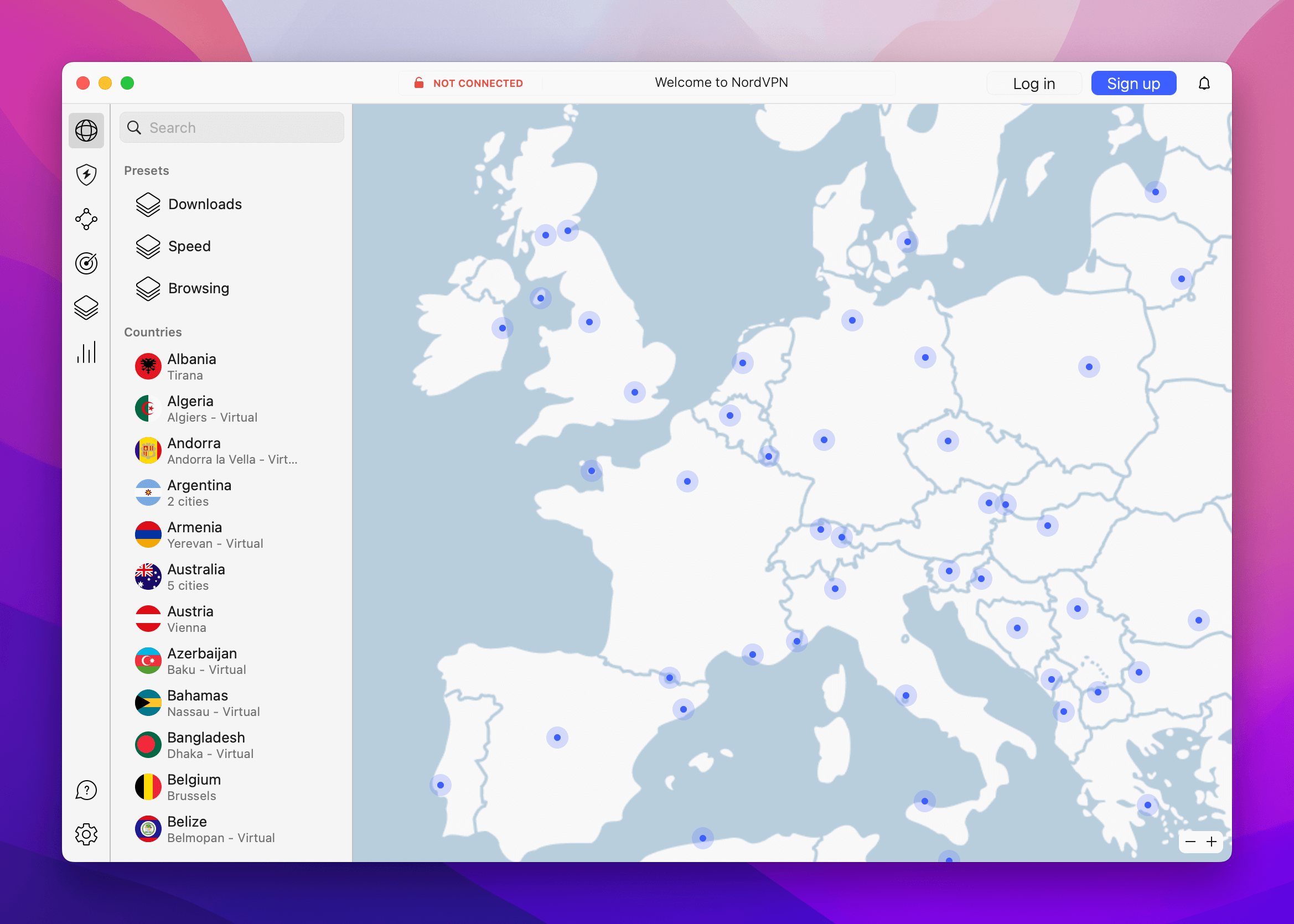Click the Warsaw server dot on map
This screenshot has width=1294, height=924.
tap(1089, 367)
